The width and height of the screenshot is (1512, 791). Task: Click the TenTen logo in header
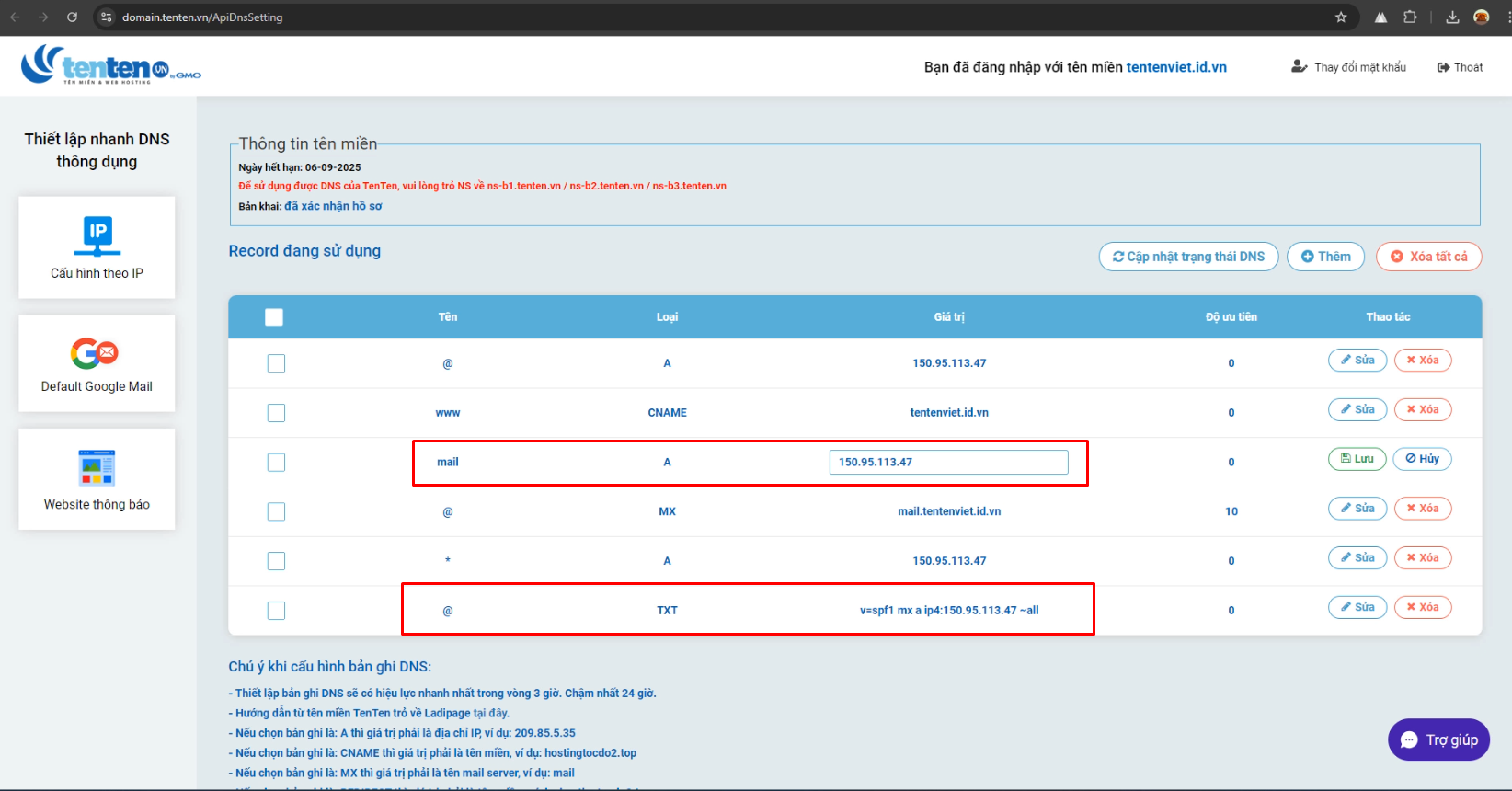point(110,66)
